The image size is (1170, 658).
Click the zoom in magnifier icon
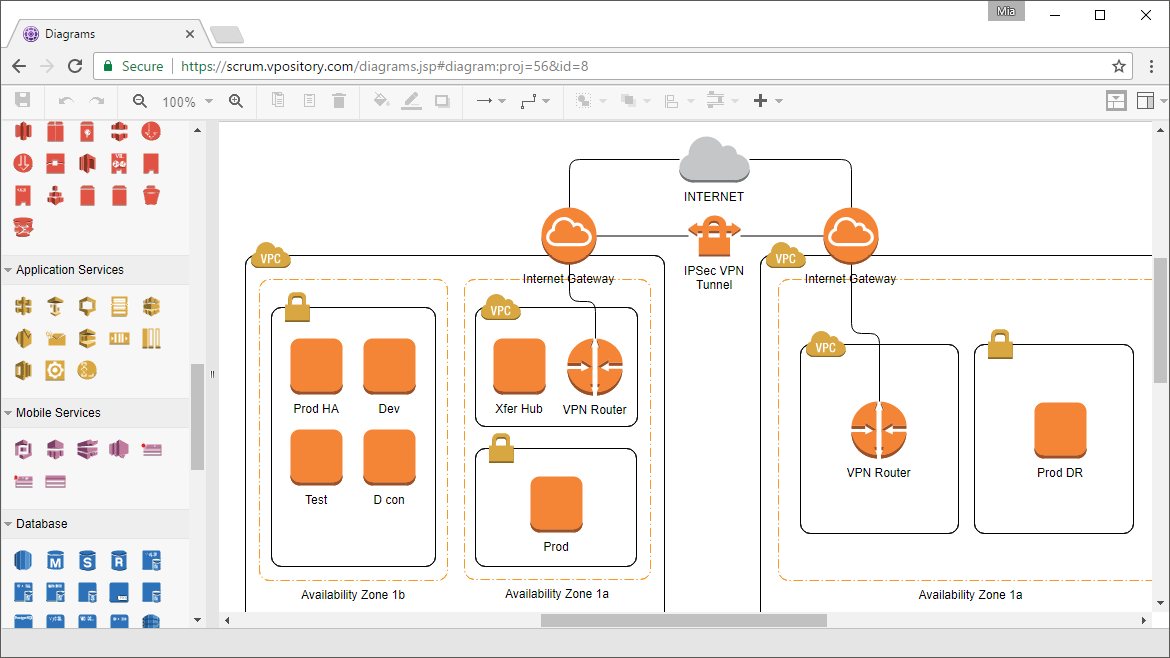pyautogui.click(x=235, y=100)
